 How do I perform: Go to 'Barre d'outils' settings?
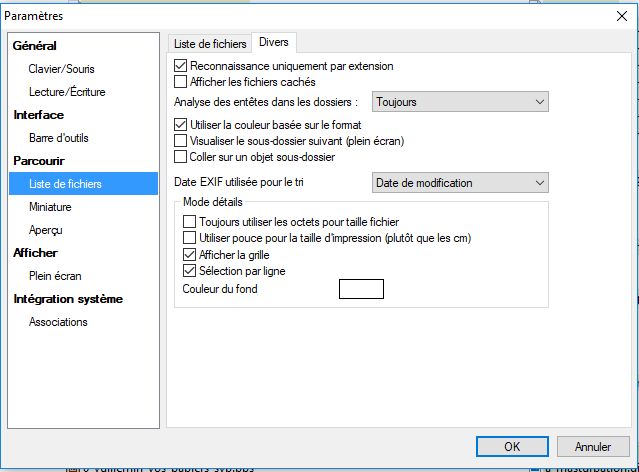(62, 138)
